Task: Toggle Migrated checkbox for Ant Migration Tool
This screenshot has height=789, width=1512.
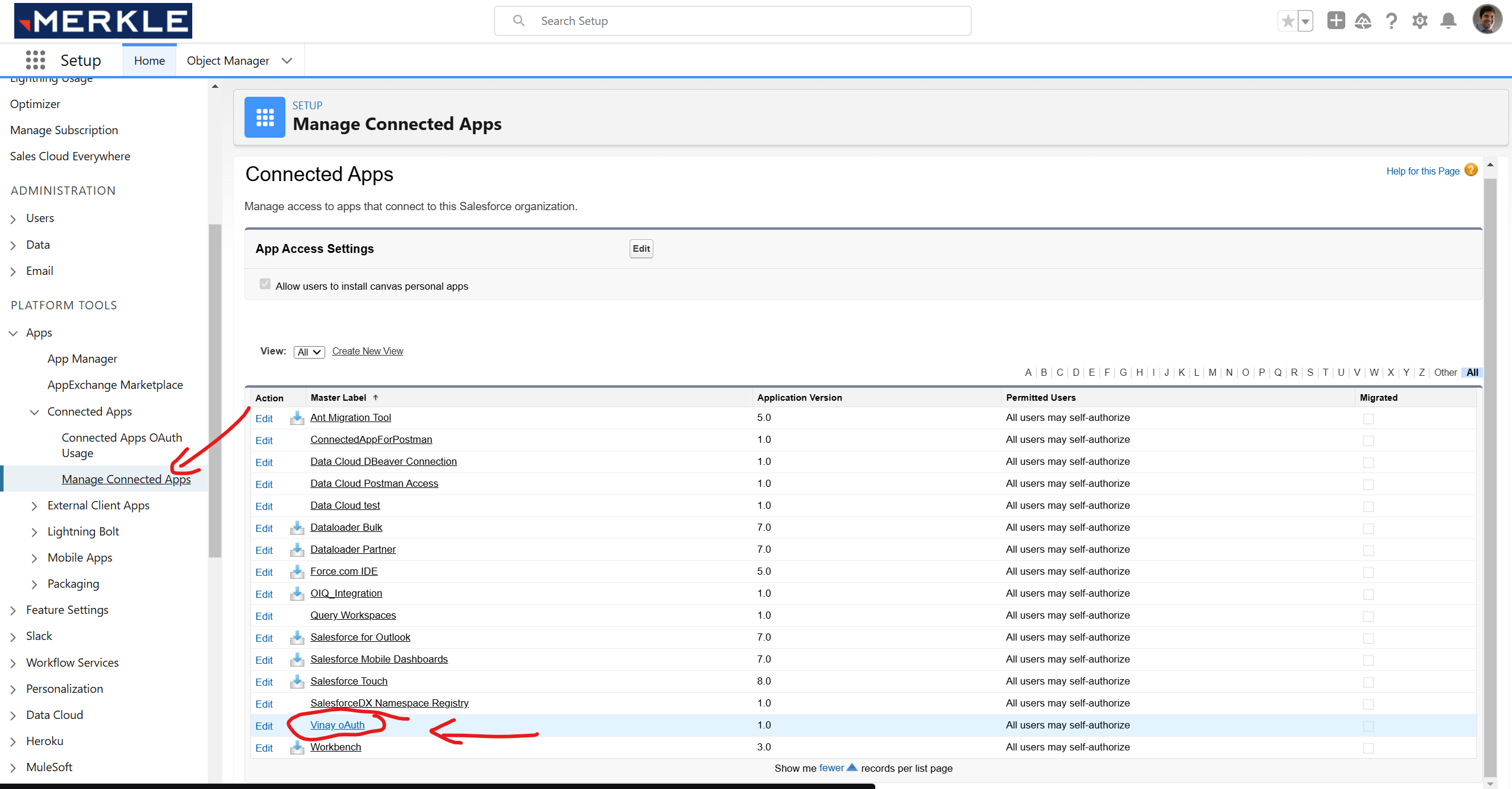Action: [1368, 419]
